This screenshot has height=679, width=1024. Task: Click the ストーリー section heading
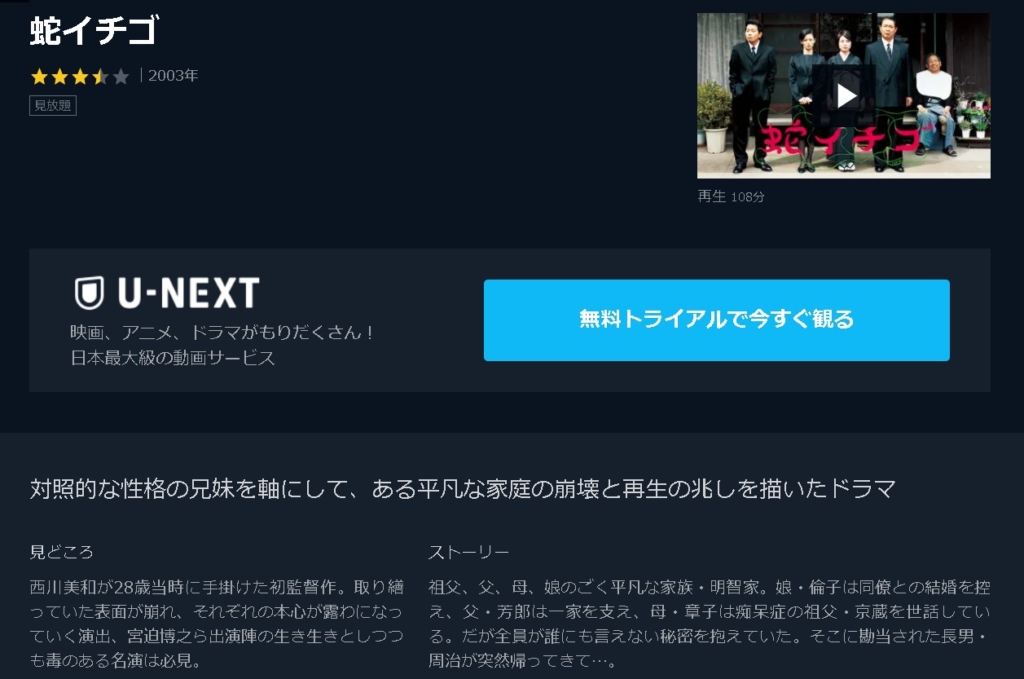[x=469, y=552]
